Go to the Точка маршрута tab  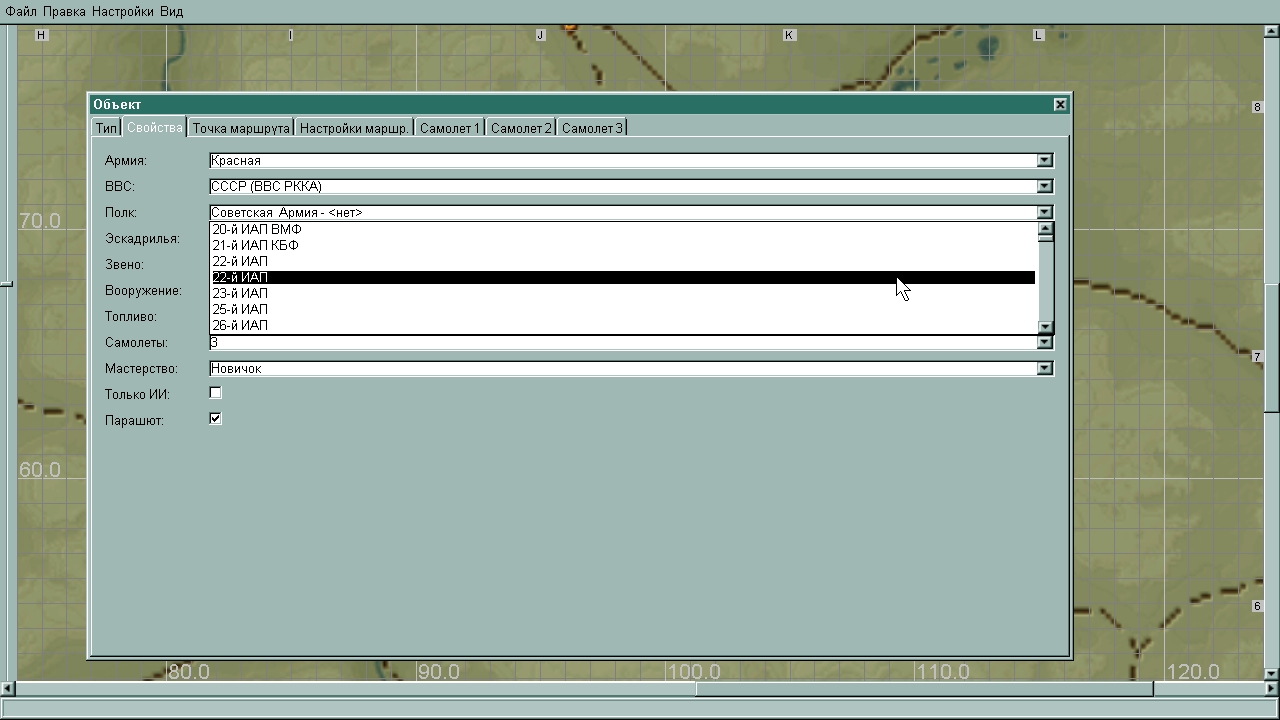tap(241, 128)
